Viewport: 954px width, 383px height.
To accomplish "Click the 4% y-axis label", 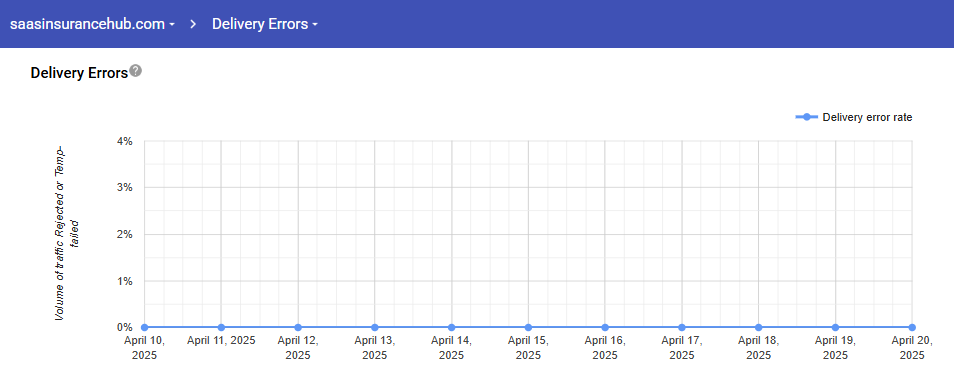I will click(x=125, y=141).
